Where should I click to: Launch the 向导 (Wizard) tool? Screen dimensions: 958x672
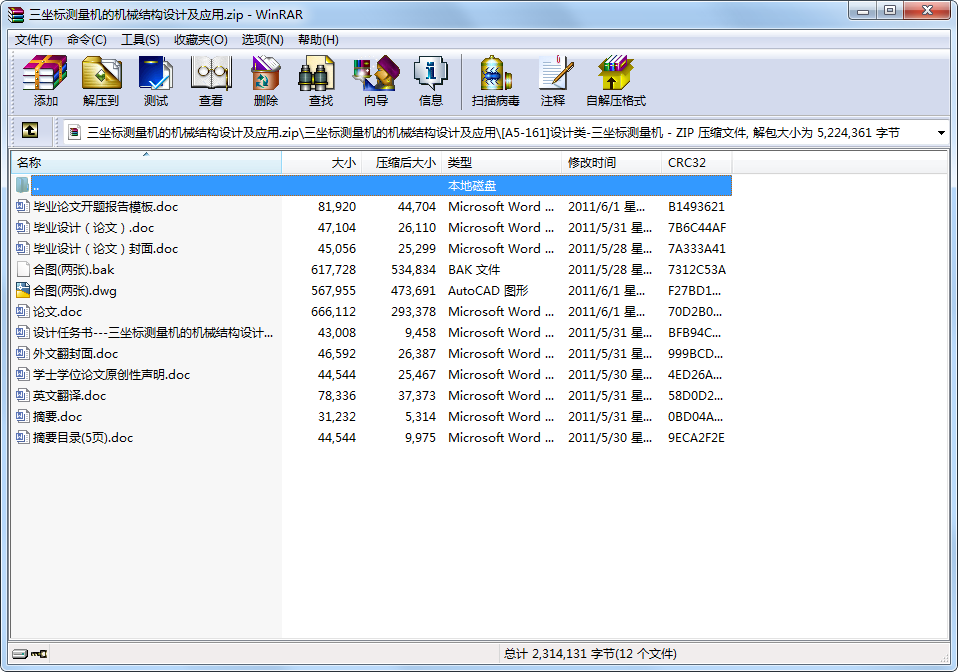click(x=375, y=81)
